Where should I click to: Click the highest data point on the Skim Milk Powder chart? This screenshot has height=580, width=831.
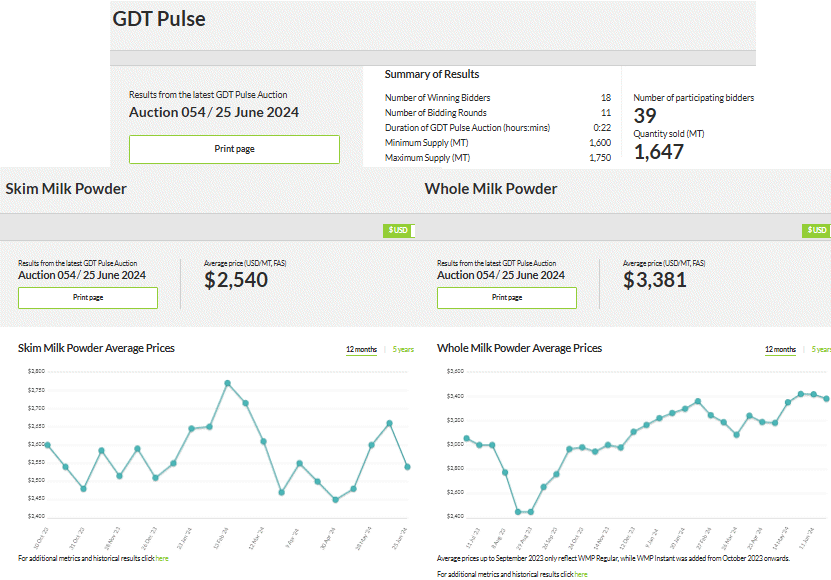(x=227, y=383)
